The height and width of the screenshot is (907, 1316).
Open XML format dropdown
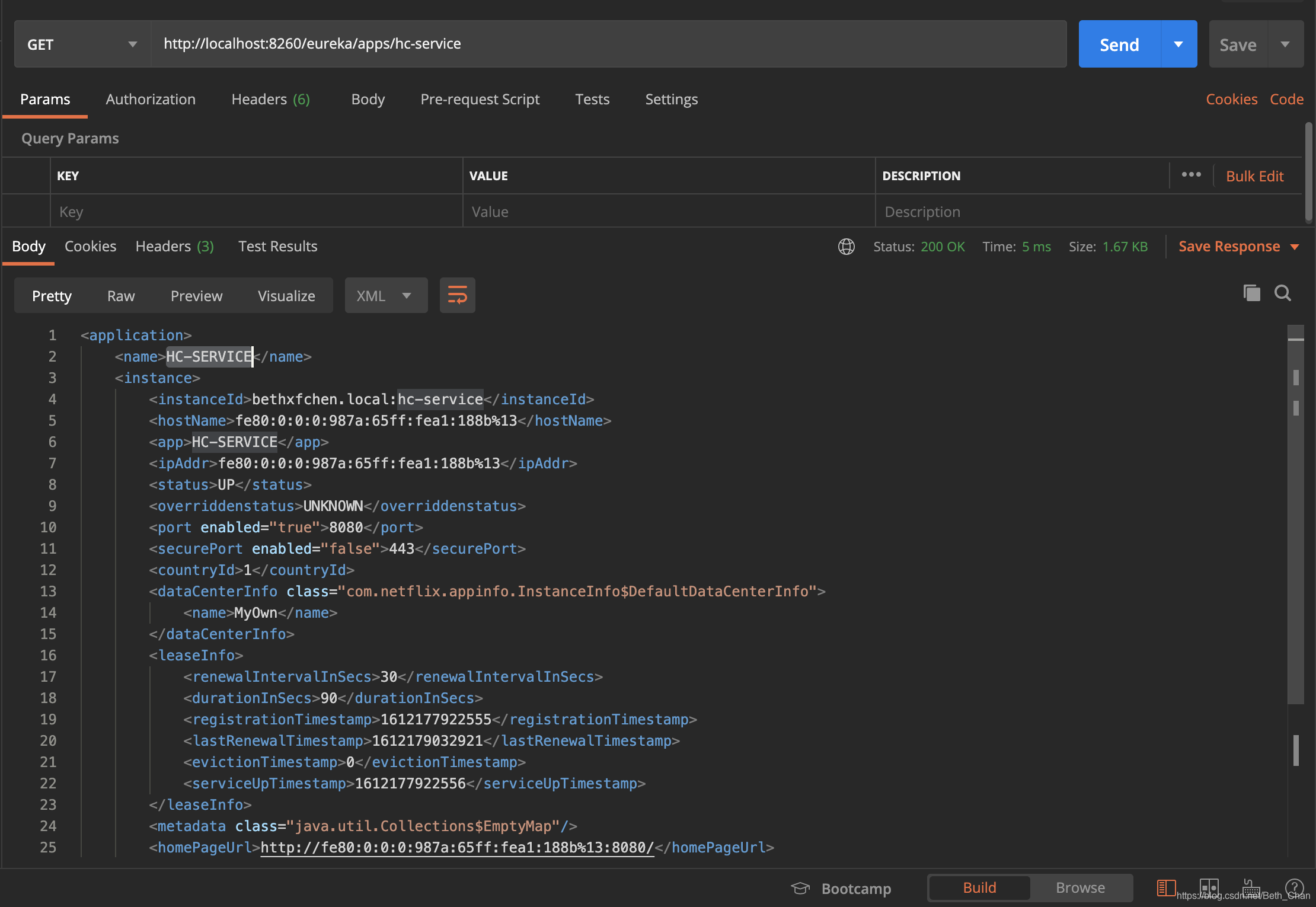pyautogui.click(x=385, y=296)
